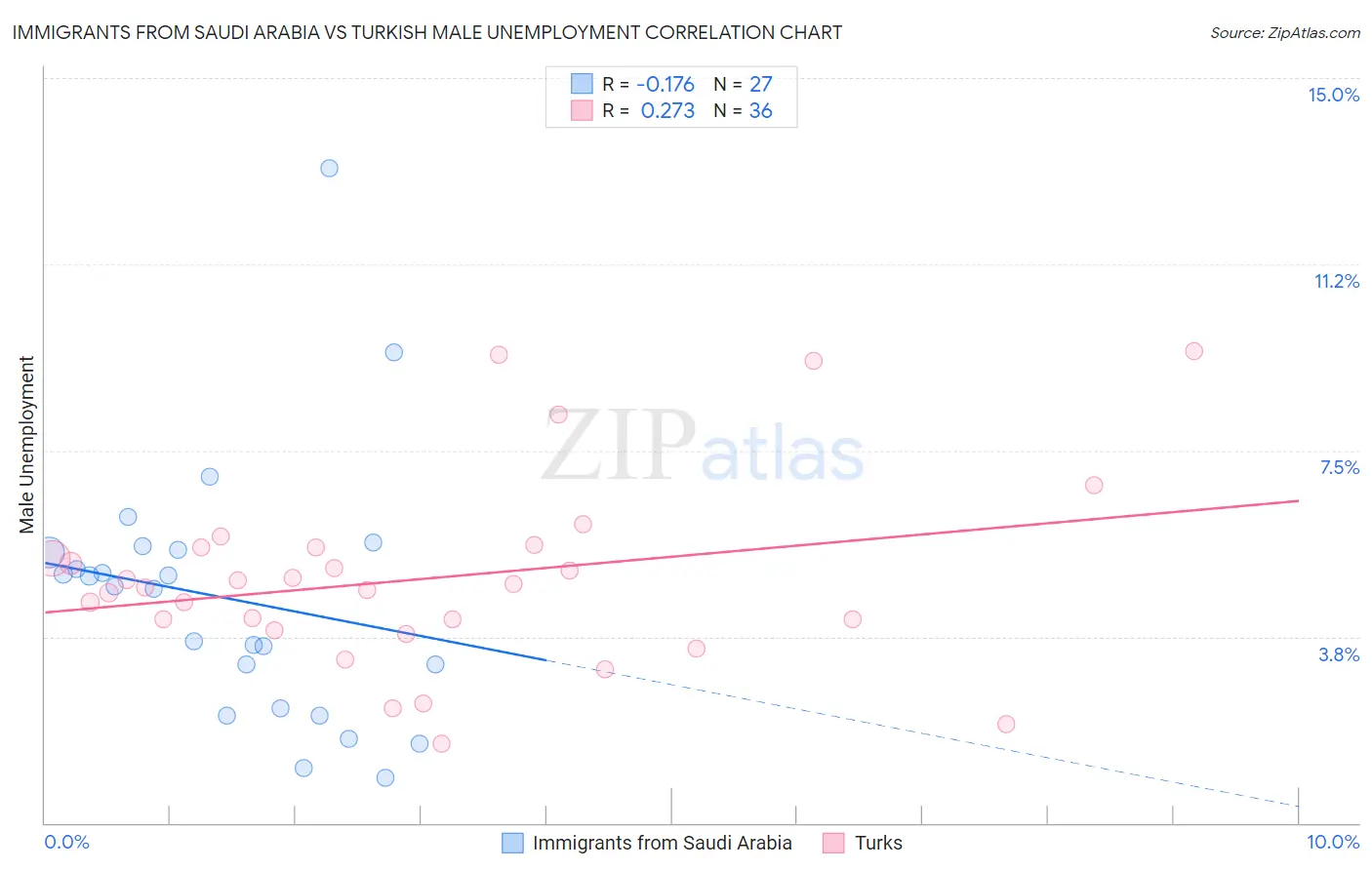This screenshot has width=1372, height=870.
Task: Open the Source: ZipAtlas.com link
Action: pos(1285,33)
